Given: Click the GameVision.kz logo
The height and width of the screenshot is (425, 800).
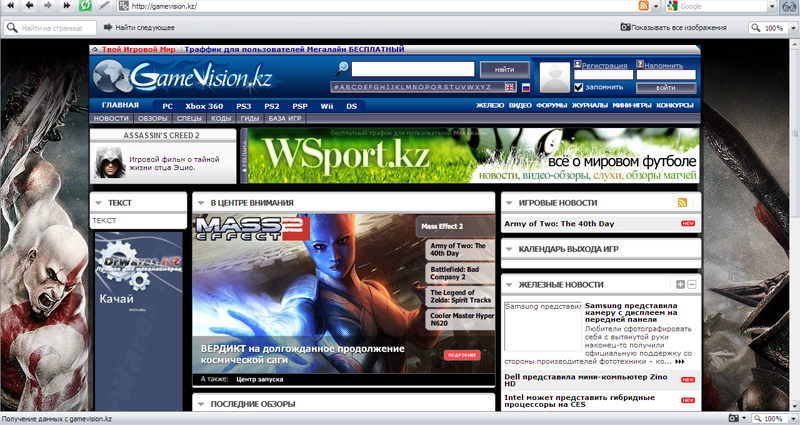Looking at the screenshot, I should coord(182,77).
